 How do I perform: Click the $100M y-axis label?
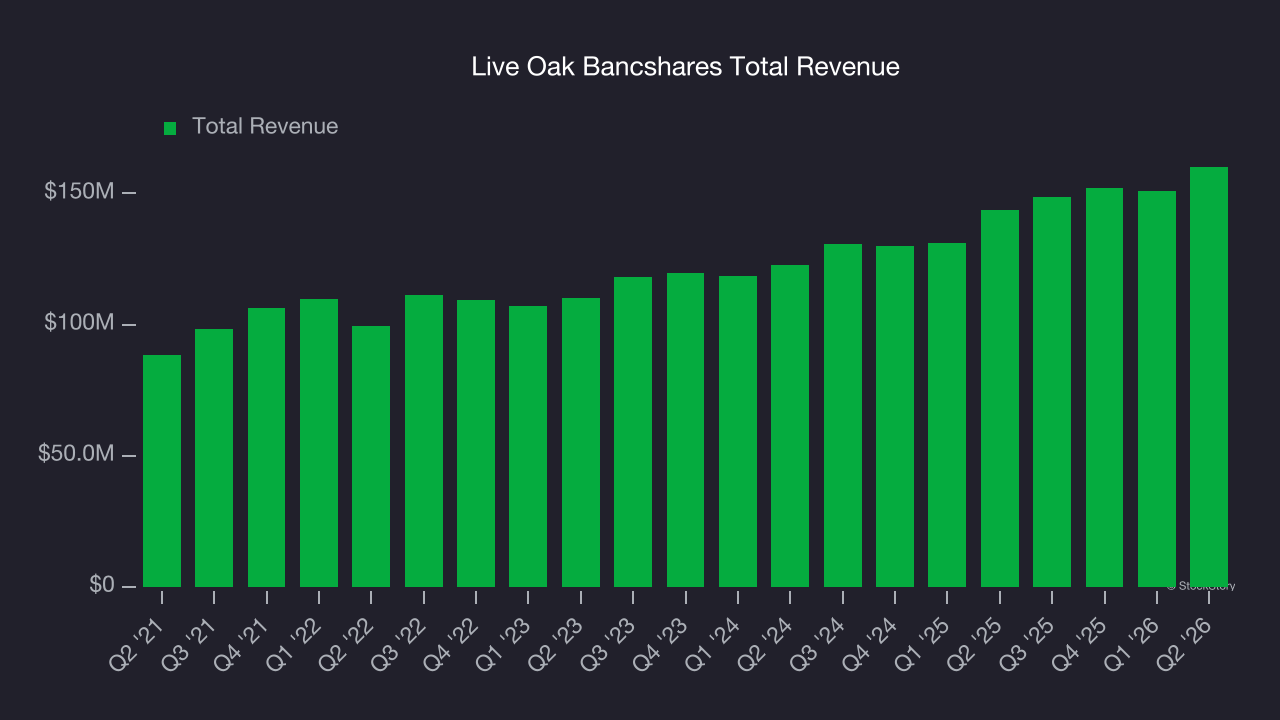tap(79, 324)
